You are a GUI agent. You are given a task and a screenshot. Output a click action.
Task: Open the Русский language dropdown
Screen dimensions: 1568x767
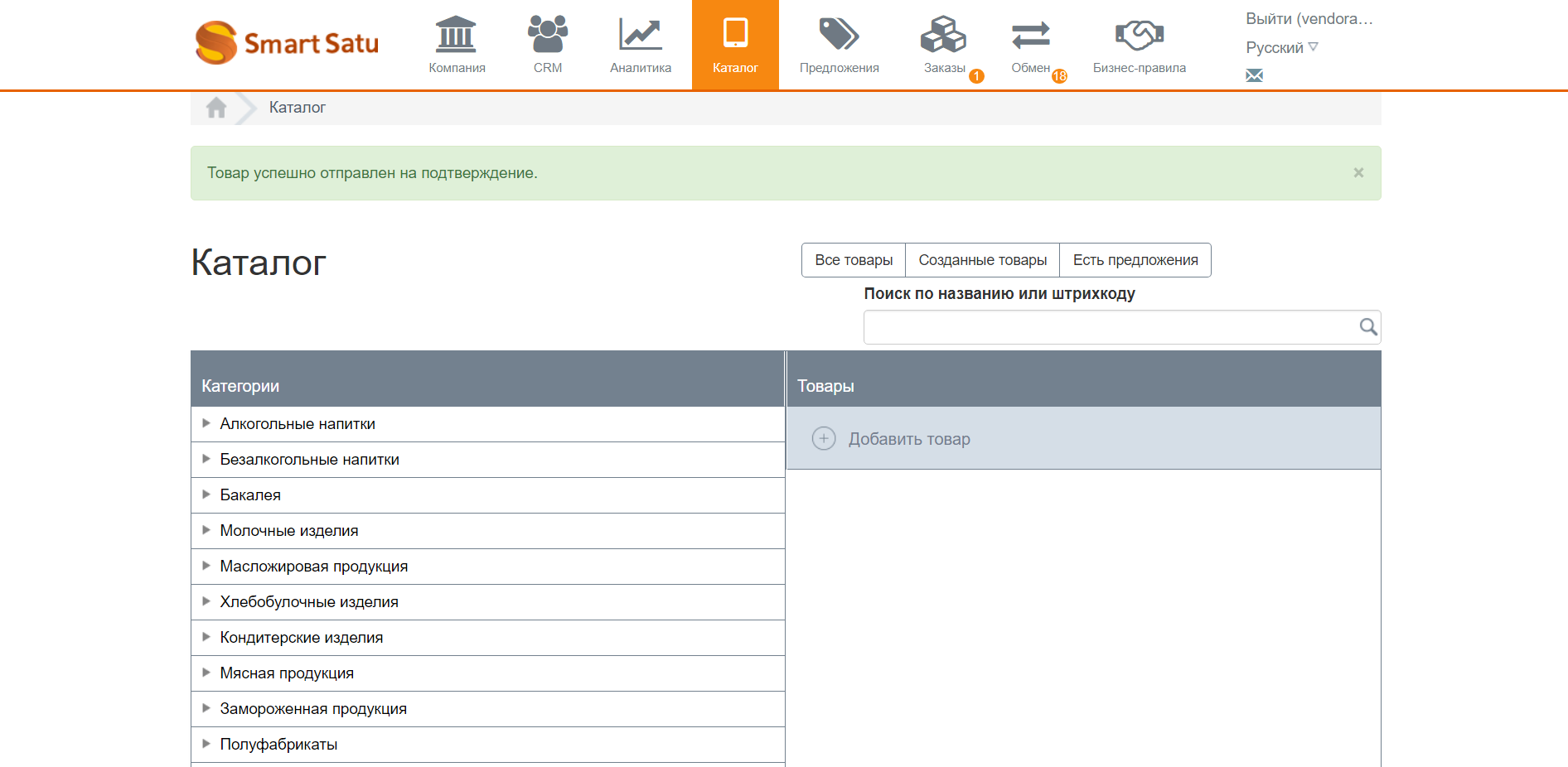(1282, 47)
